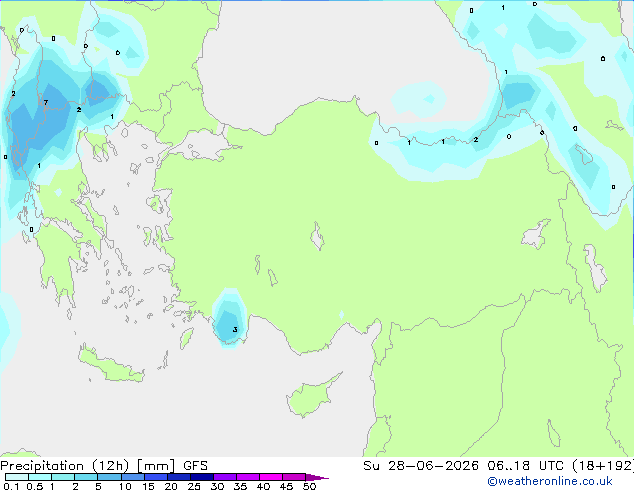The height and width of the screenshot is (490, 634).
Task: Click the 5–10 mm legend swatch
Action: (x=109, y=477)
